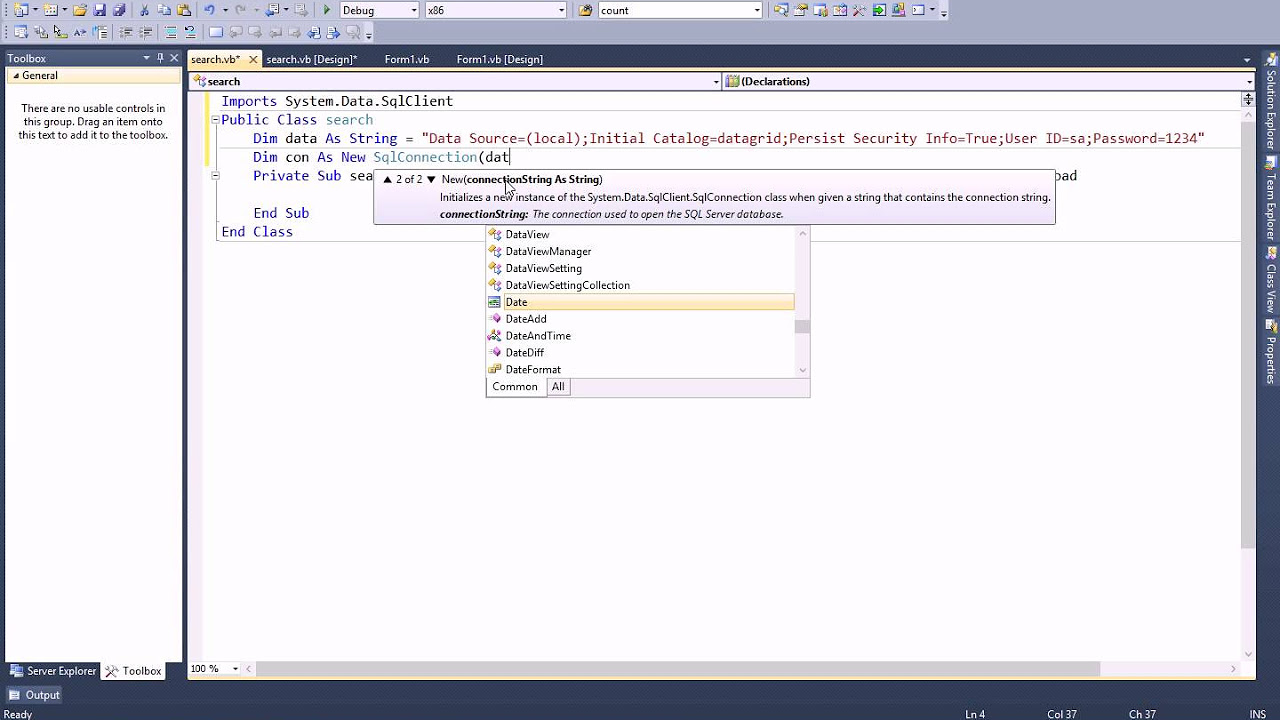Show previous overload in the parameter tooltip

point(388,180)
